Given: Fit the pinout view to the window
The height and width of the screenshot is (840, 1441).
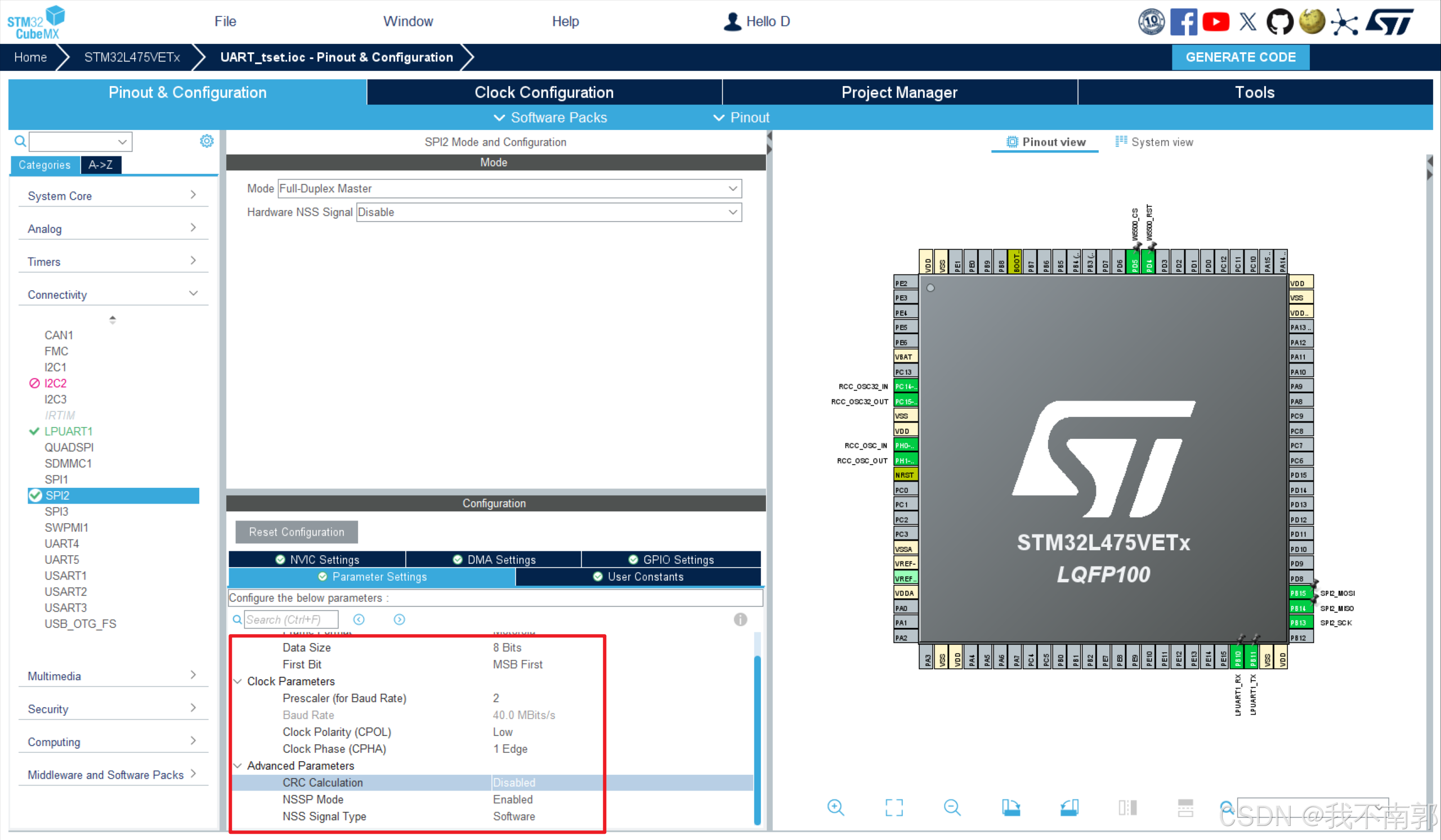Looking at the screenshot, I should click(x=894, y=807).
